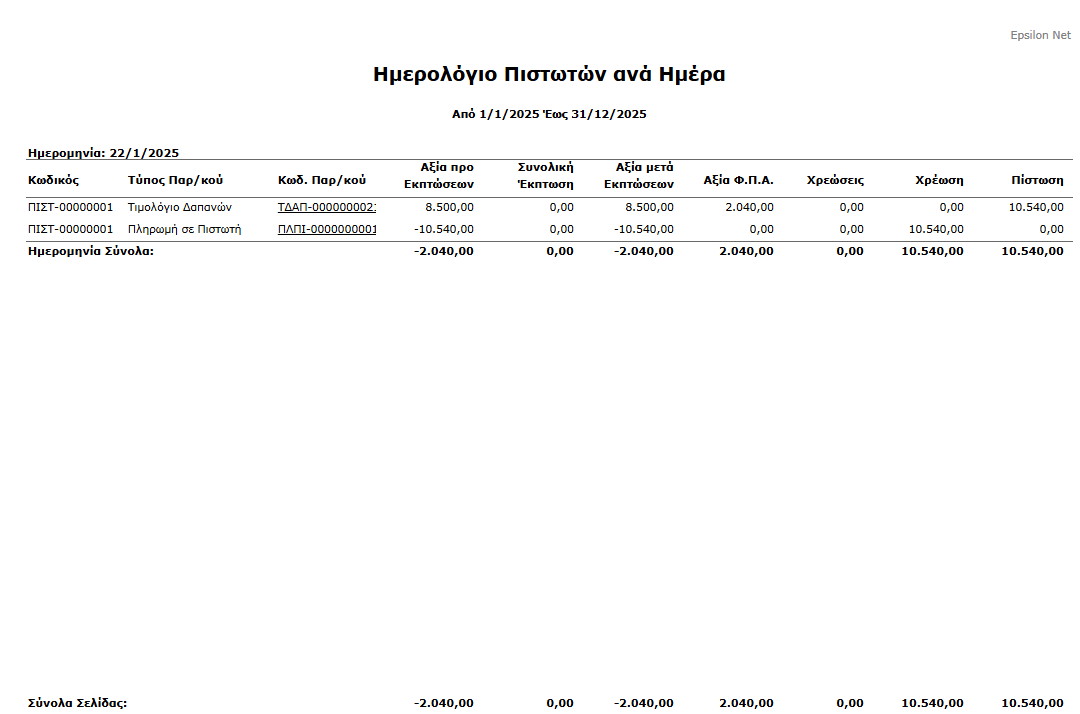Click the Ημερομηνία: 22/1/2025 group heading

[x=103, y=153]
